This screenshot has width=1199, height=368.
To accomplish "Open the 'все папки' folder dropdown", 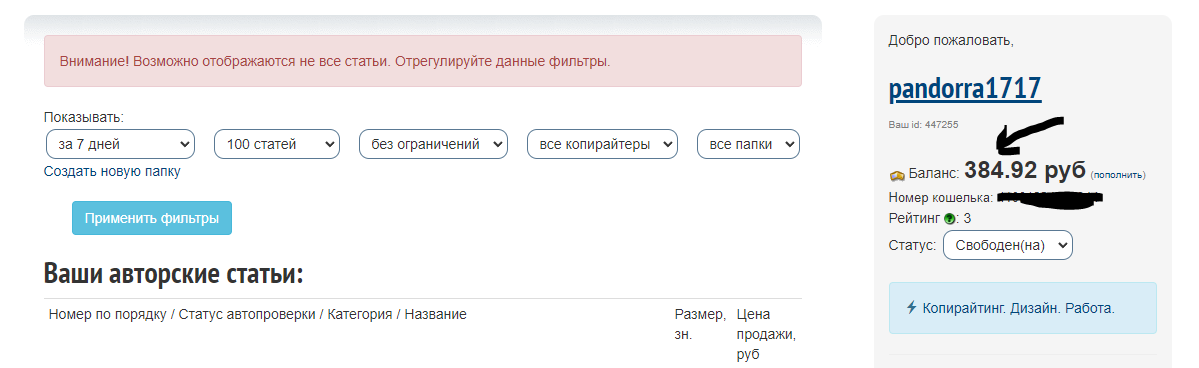I will click(x=748, y=144).
